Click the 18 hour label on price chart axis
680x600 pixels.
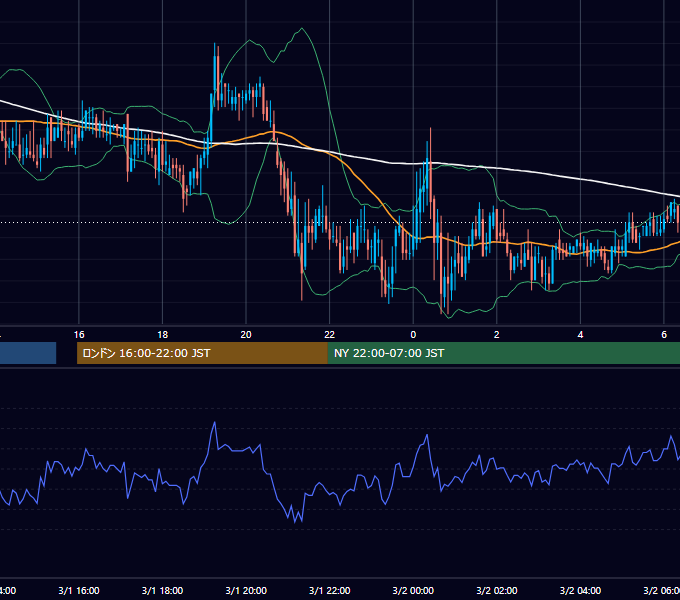[163, 335]
